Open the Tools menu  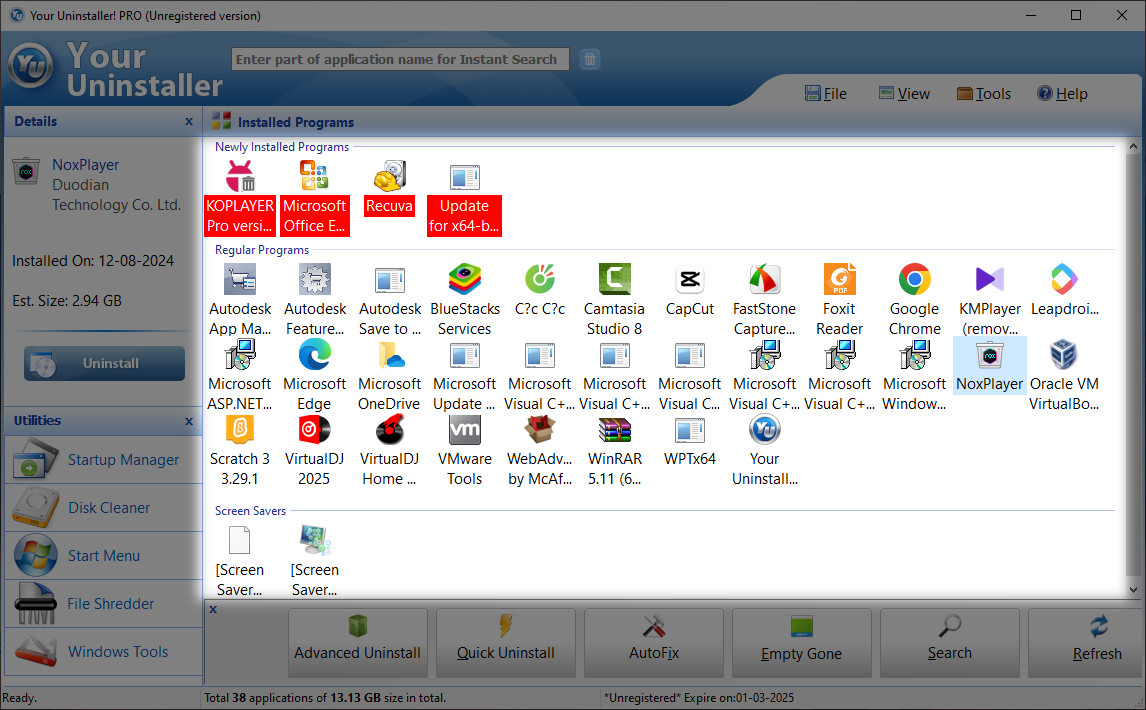pos(984,93)
